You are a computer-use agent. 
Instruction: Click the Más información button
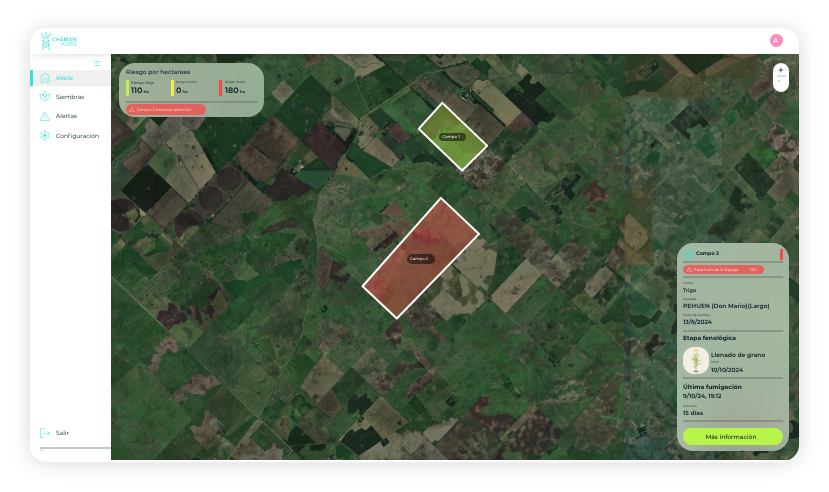(732, 437)
